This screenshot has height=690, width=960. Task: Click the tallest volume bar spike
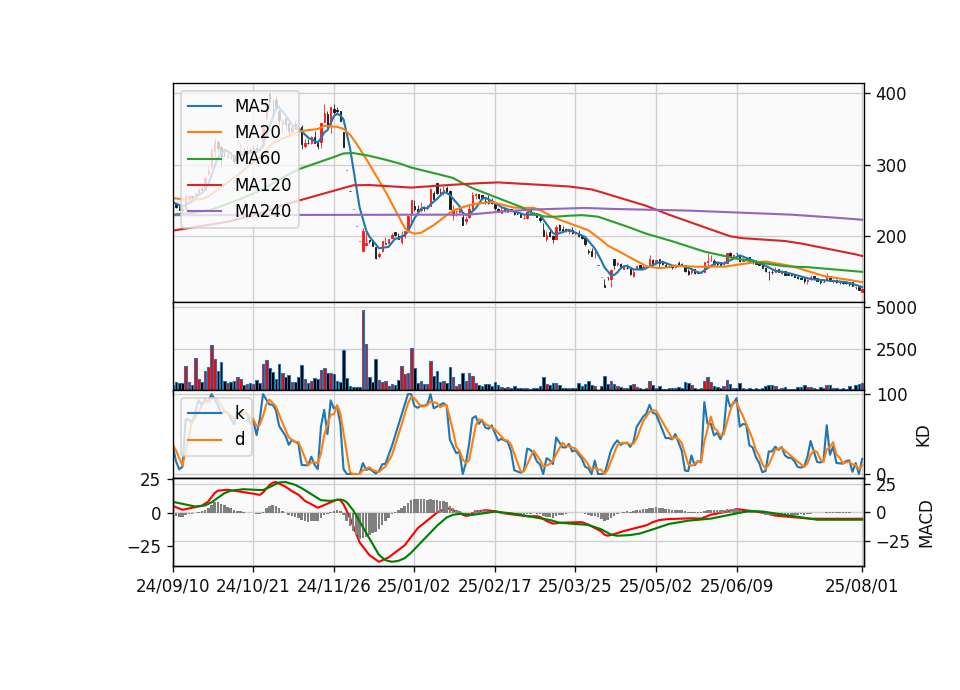click(364, 350)
